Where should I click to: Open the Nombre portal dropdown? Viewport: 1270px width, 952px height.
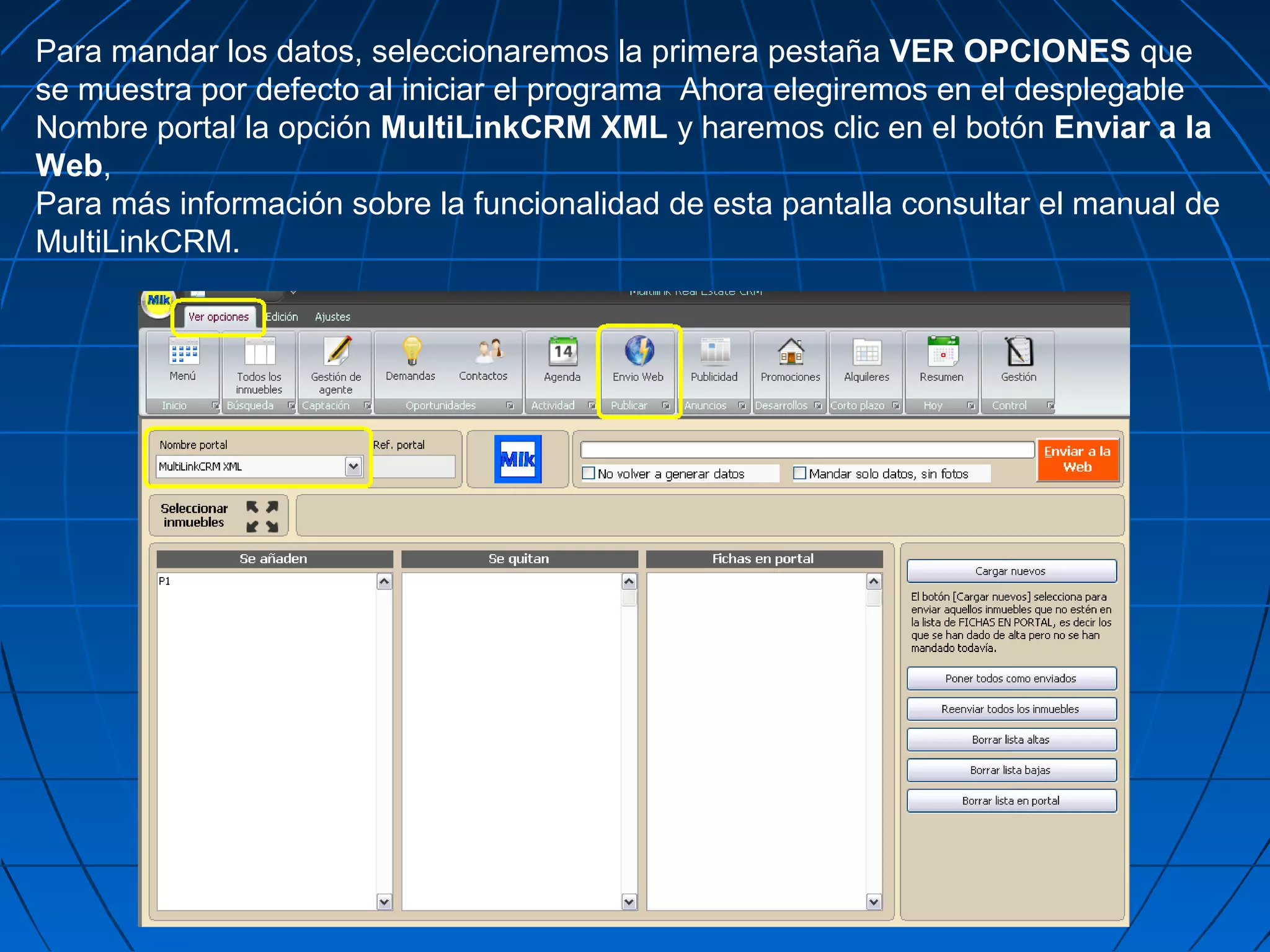coord(353,467)
